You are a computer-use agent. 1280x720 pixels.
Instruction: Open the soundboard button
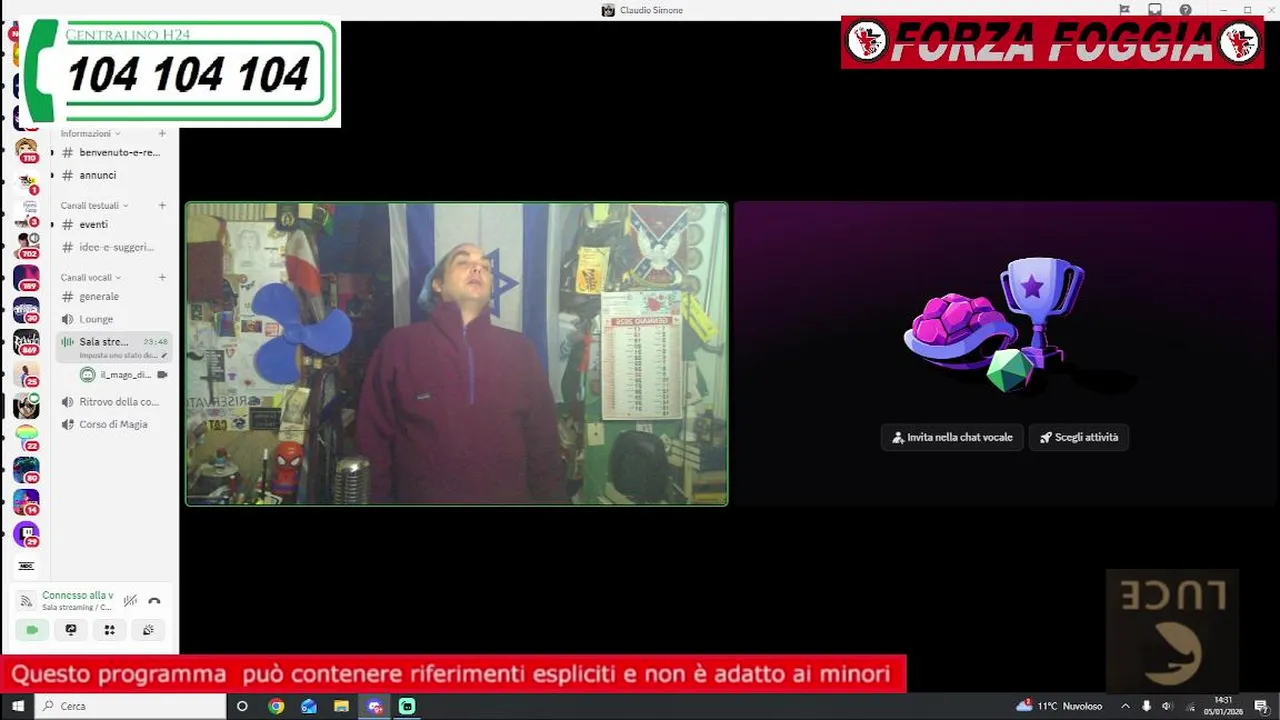click(x=148, y=630)
